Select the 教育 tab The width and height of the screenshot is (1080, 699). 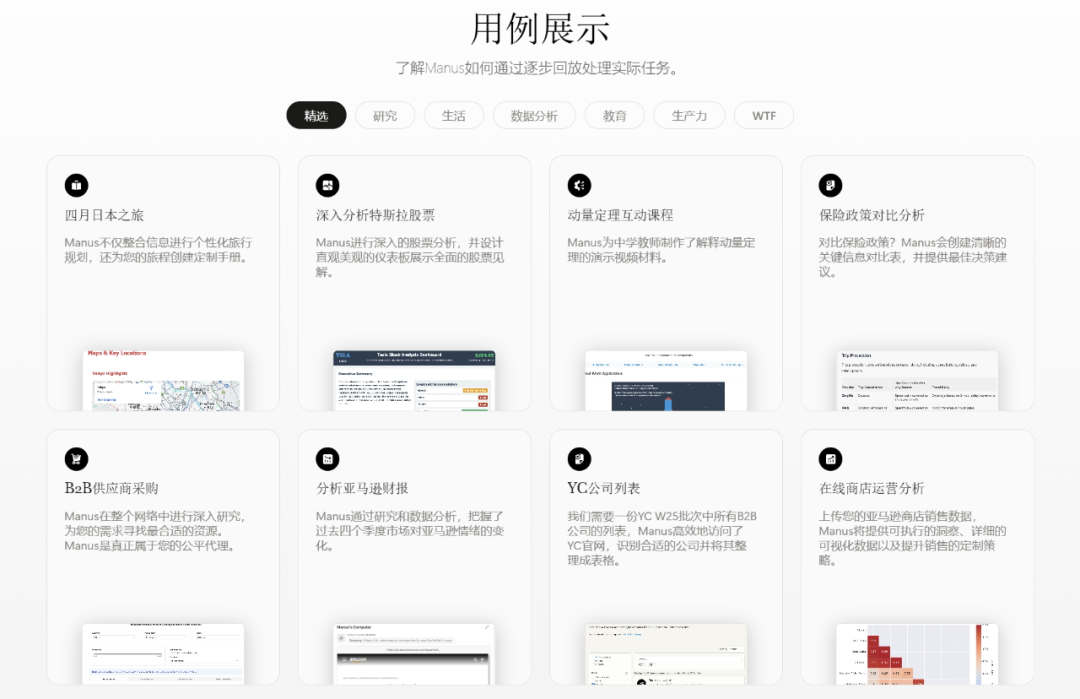pos(614,116)
